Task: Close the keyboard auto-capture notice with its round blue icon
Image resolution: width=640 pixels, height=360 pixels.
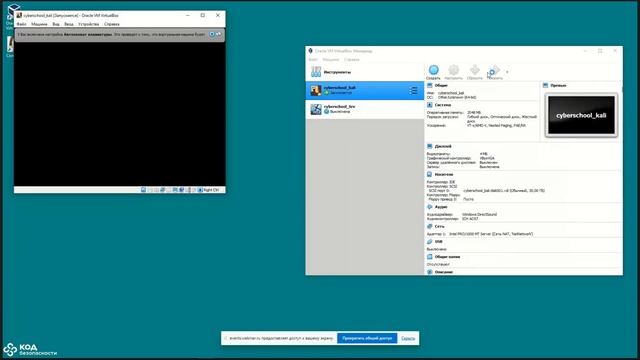Action: [x=212, y=34]
